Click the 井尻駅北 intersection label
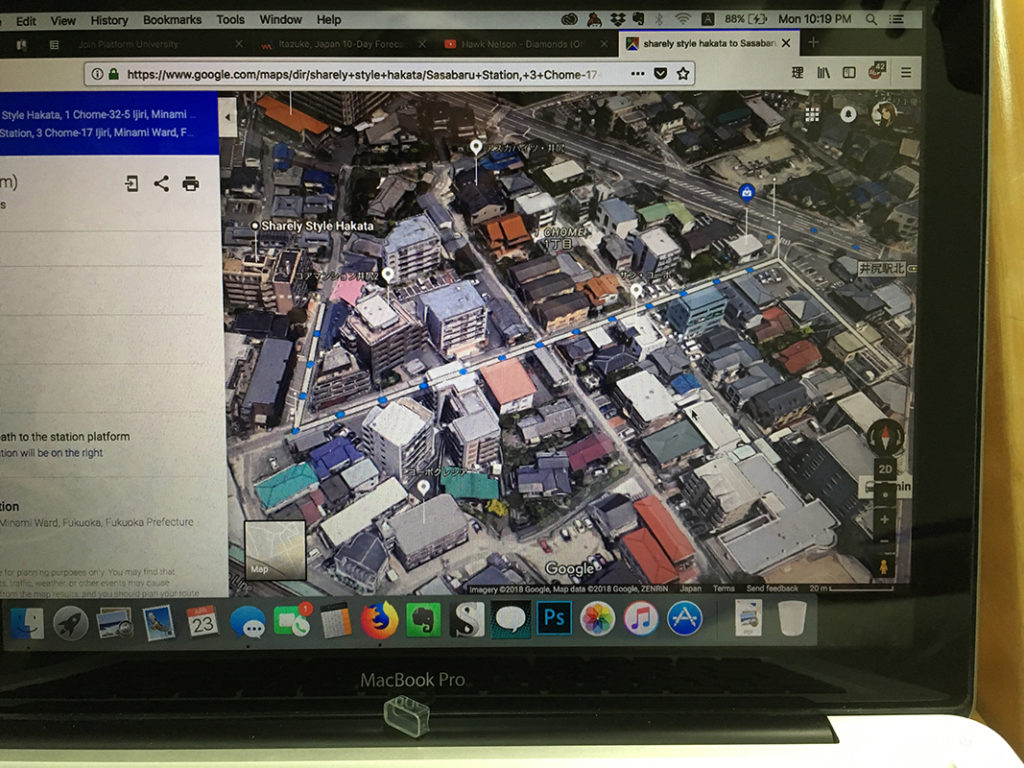 882,268
